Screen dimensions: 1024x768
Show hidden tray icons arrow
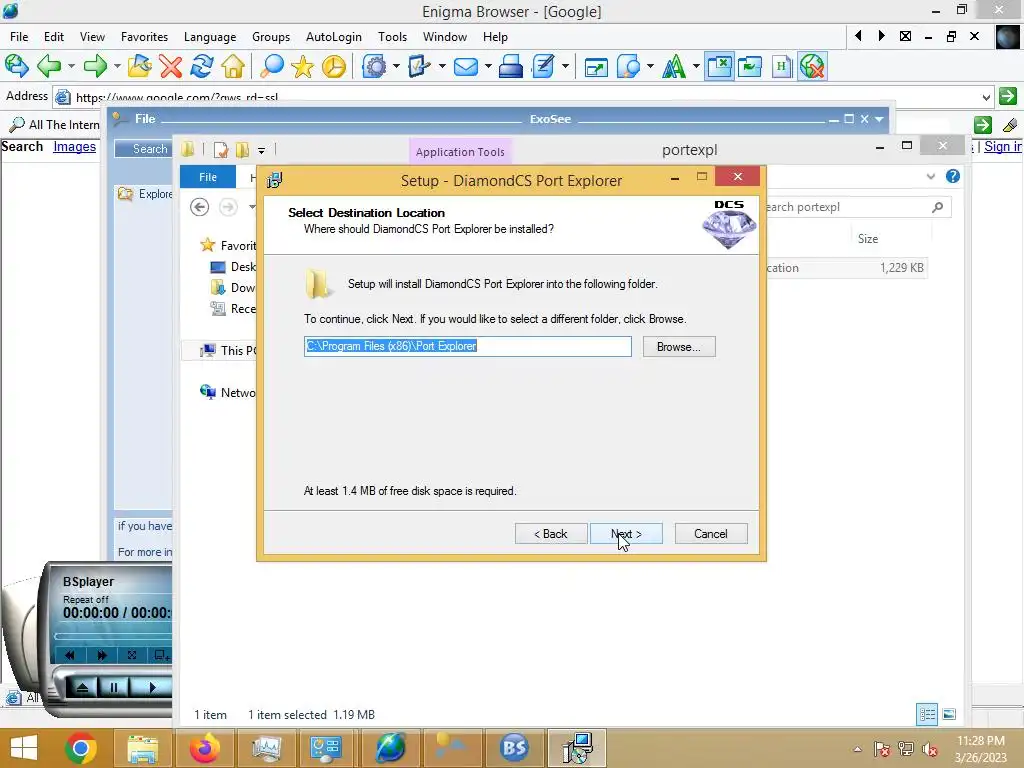tap(857, 749)
